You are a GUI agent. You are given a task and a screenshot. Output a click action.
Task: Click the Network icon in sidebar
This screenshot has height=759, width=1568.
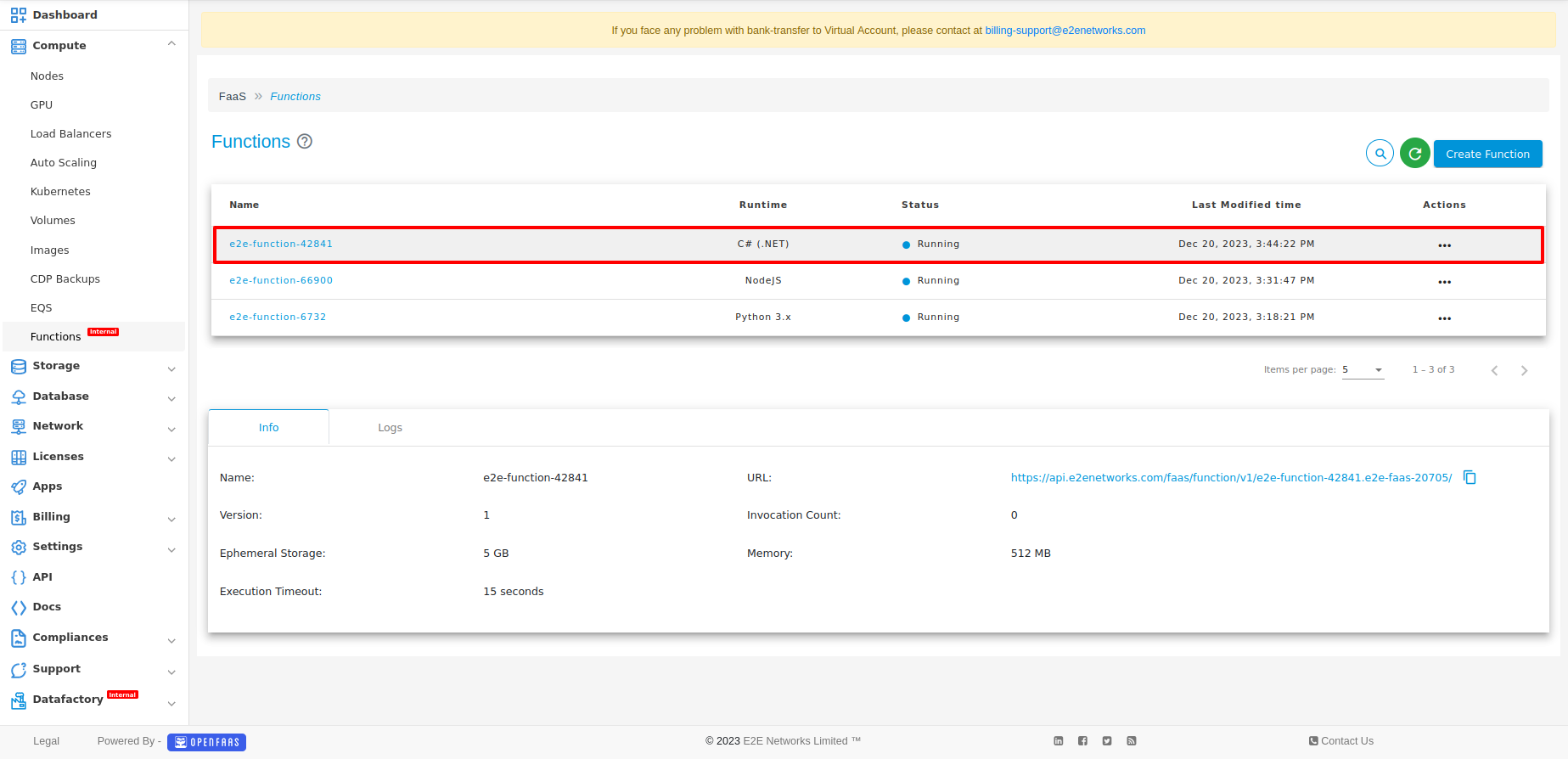(x=18, y=426)
